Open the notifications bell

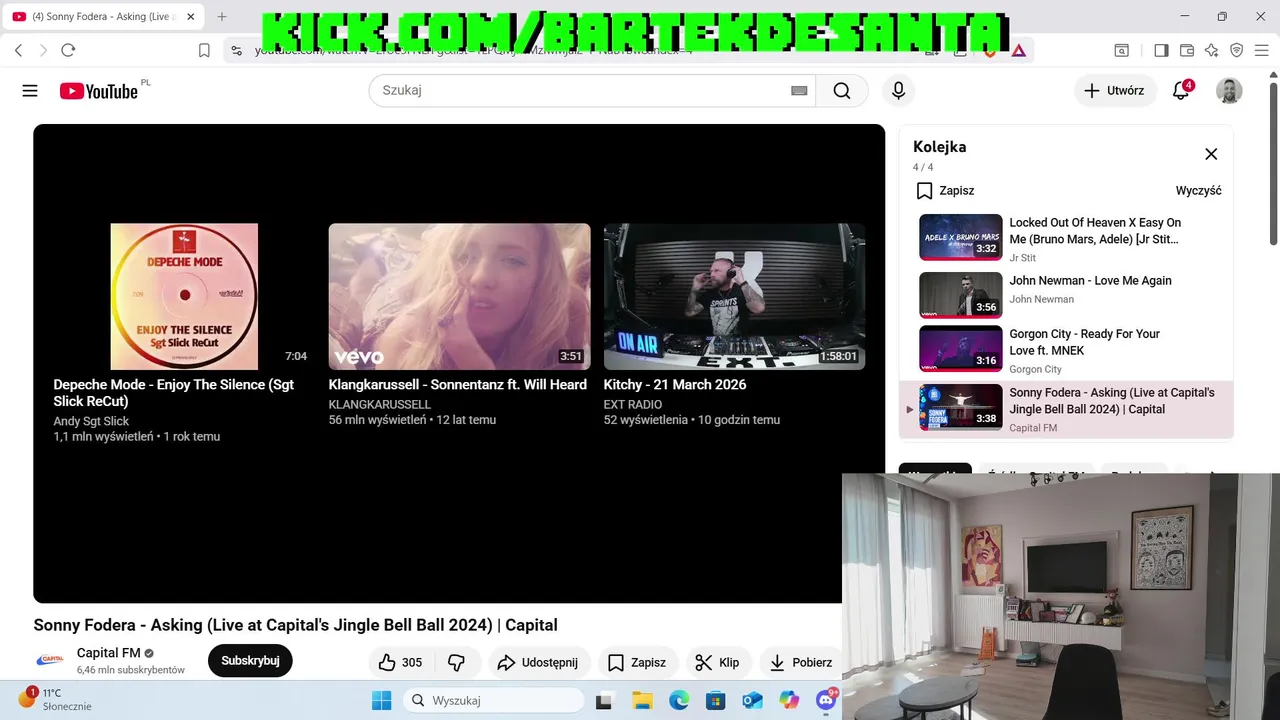click(1181, 90)
